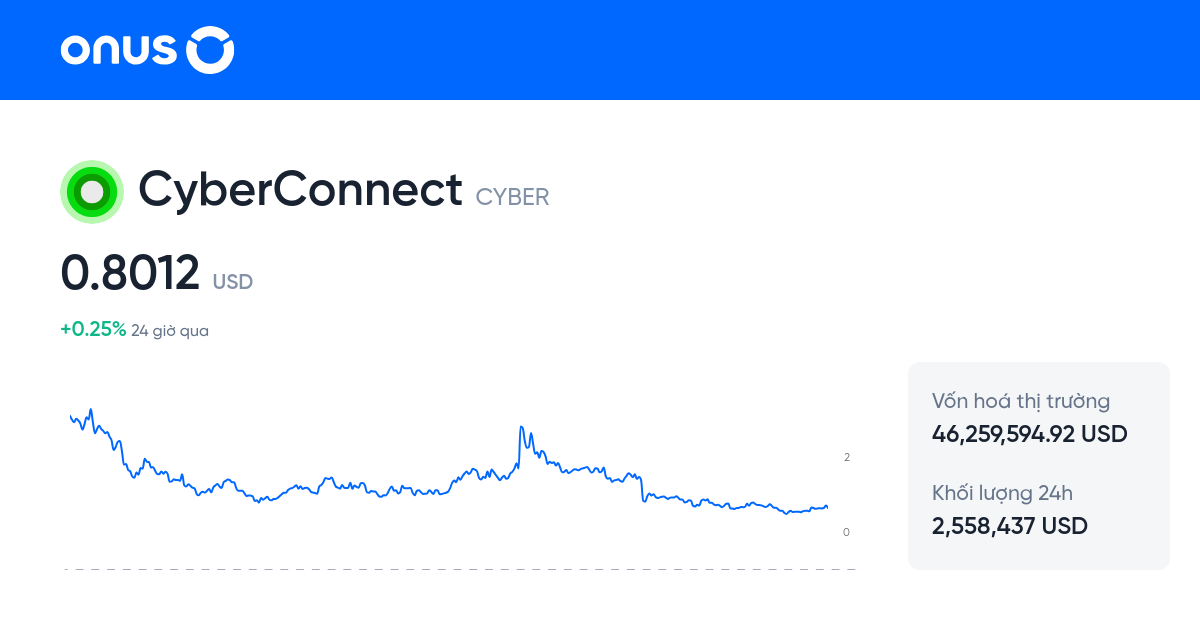Select the 2,558,437 USD volume value
This screenshot has width=1200, height=630.
(1009, 526)
